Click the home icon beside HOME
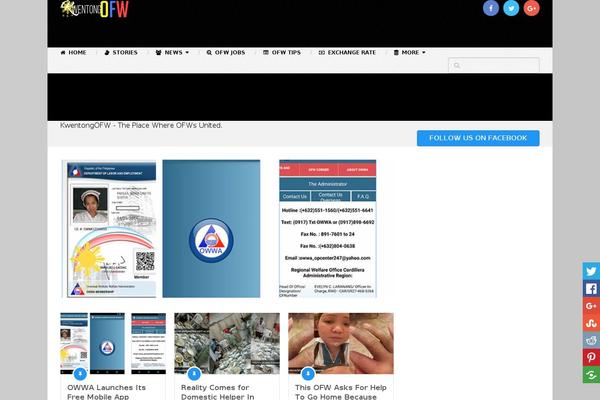Viewport: 600px width, 400px height. (63, 52)
